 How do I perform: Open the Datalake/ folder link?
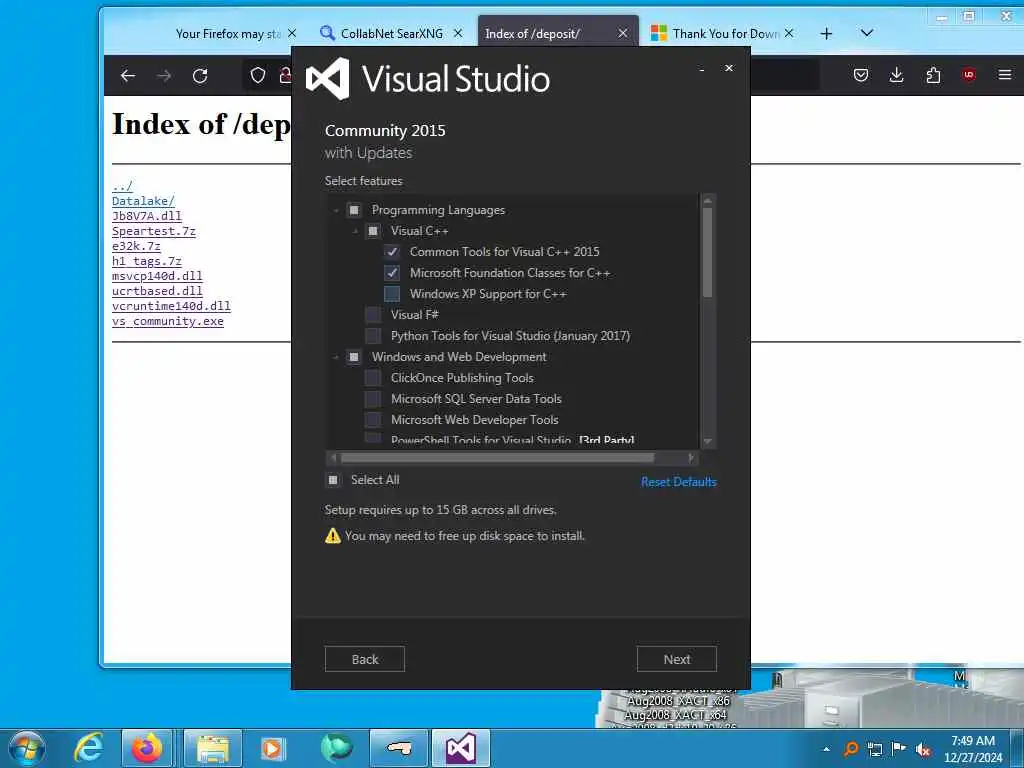coord(143,201)
